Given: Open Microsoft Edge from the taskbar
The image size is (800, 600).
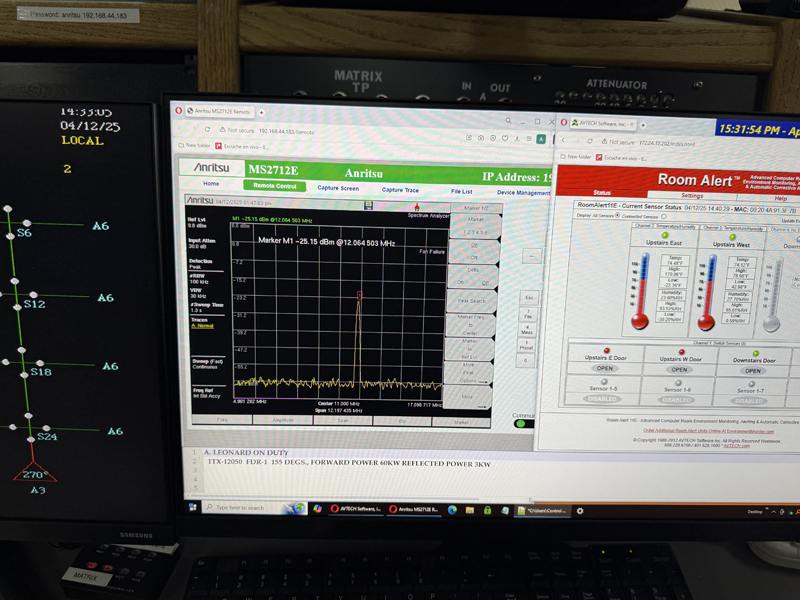Looking at the screenshot, I should click(452, 510).
